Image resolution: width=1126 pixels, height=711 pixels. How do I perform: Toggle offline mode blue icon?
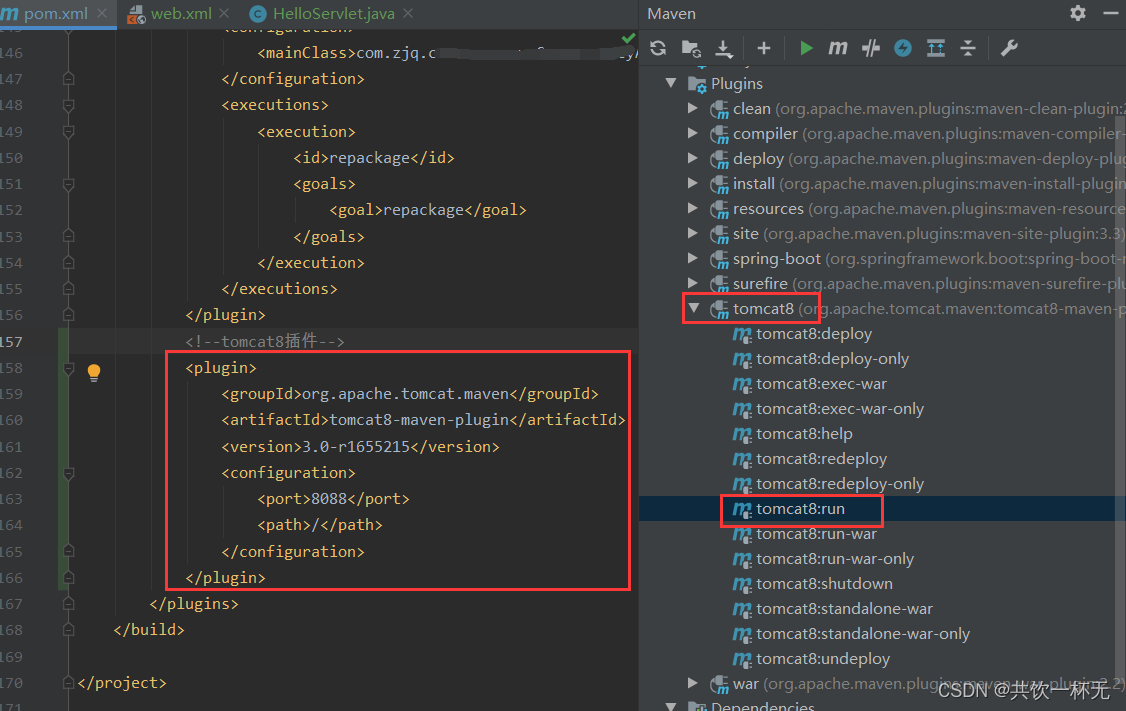point(903,48)
